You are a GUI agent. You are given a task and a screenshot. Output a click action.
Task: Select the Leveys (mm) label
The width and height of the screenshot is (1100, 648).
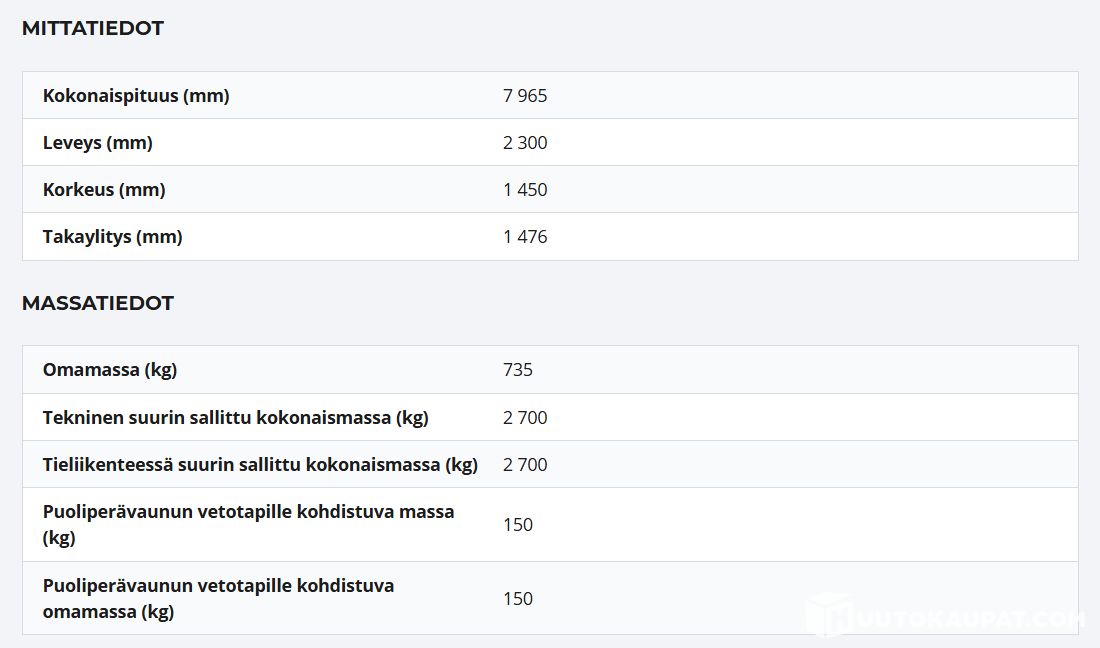98,143
